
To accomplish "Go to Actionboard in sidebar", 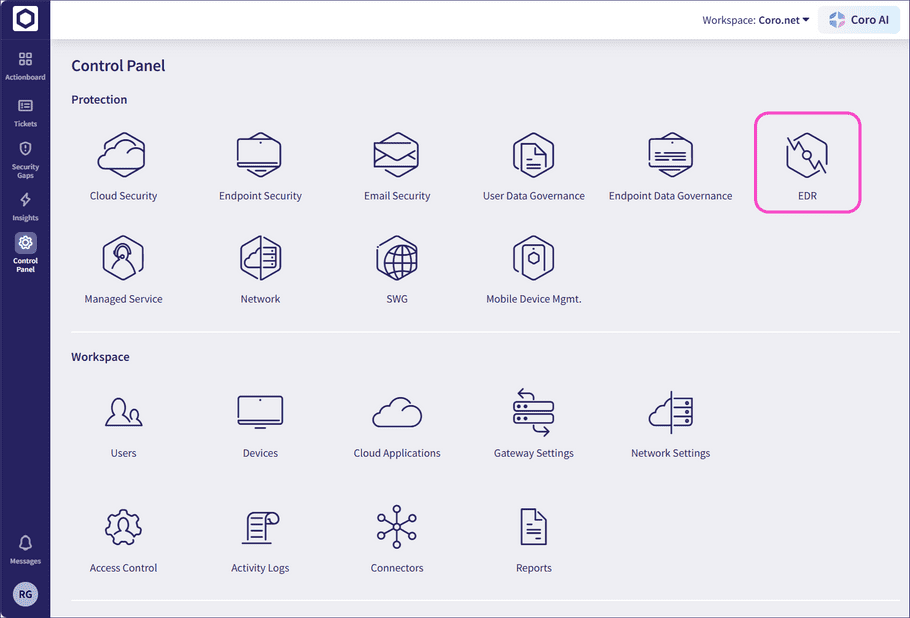I will tap(25, 66).
